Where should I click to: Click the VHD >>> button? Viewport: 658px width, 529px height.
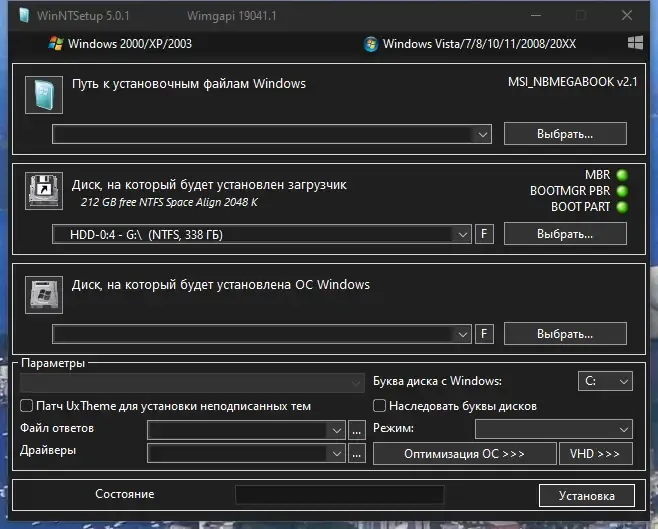[x=595, y=453]
